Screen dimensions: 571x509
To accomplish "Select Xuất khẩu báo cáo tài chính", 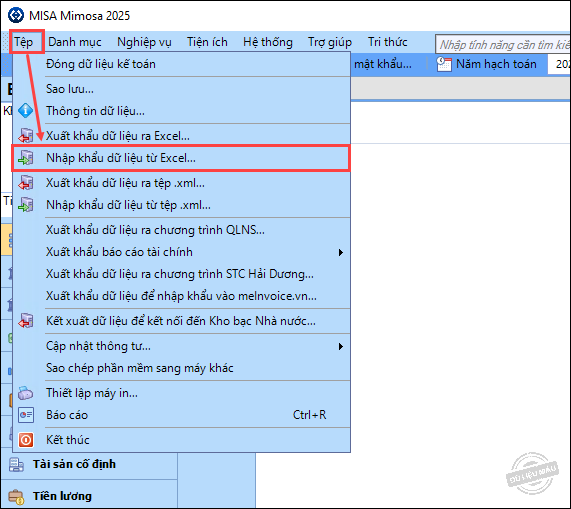I will click(181, 252).
